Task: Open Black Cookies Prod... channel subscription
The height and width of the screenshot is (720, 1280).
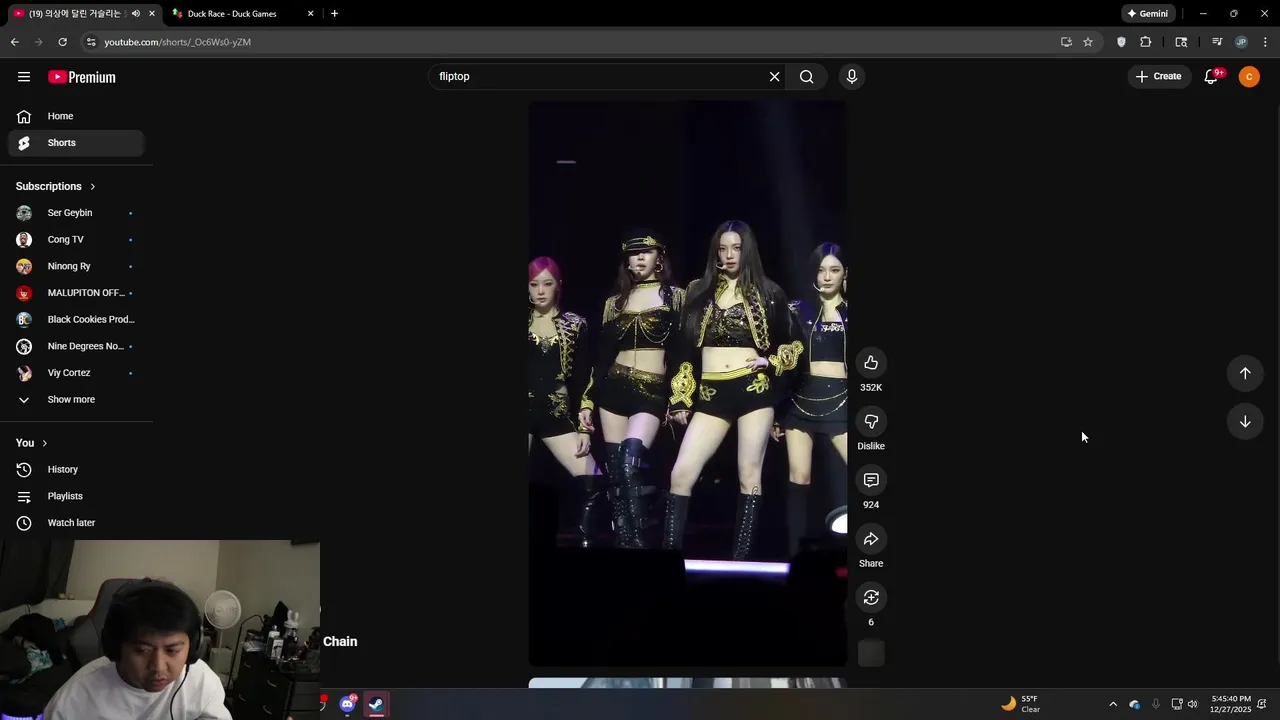Action: click(x=76, y=319)
